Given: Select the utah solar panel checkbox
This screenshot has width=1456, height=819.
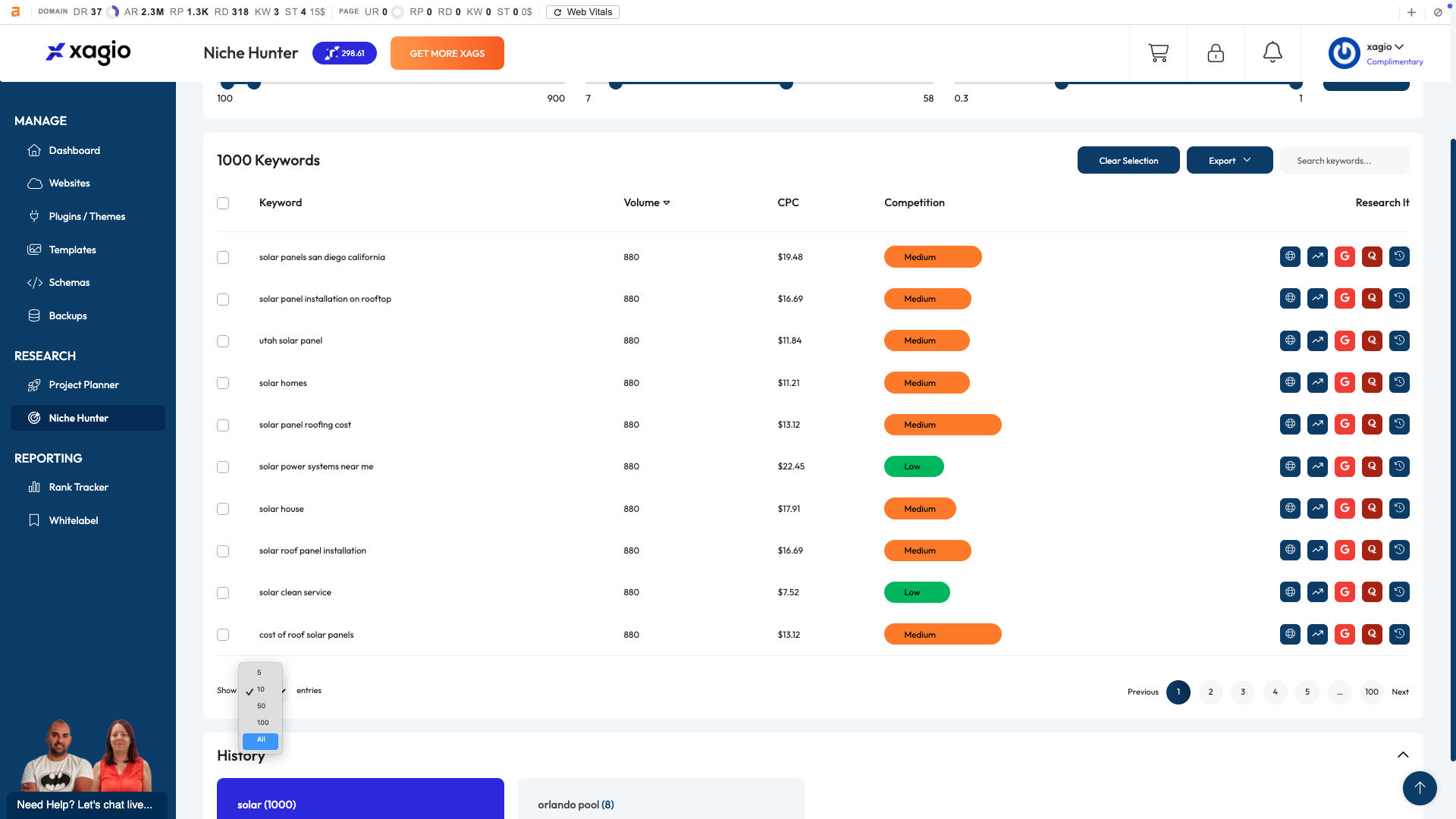Looking at the screenshot, I should pos(223,341).
